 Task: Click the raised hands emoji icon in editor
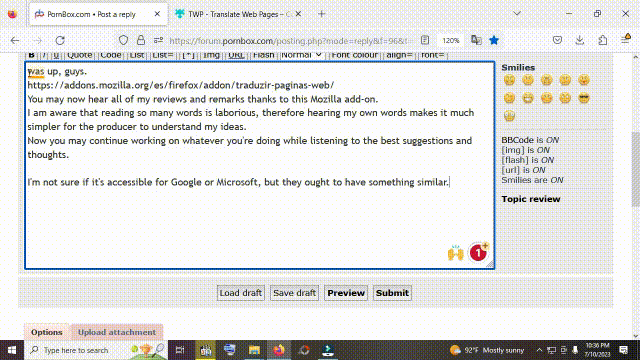coord(456,253)
